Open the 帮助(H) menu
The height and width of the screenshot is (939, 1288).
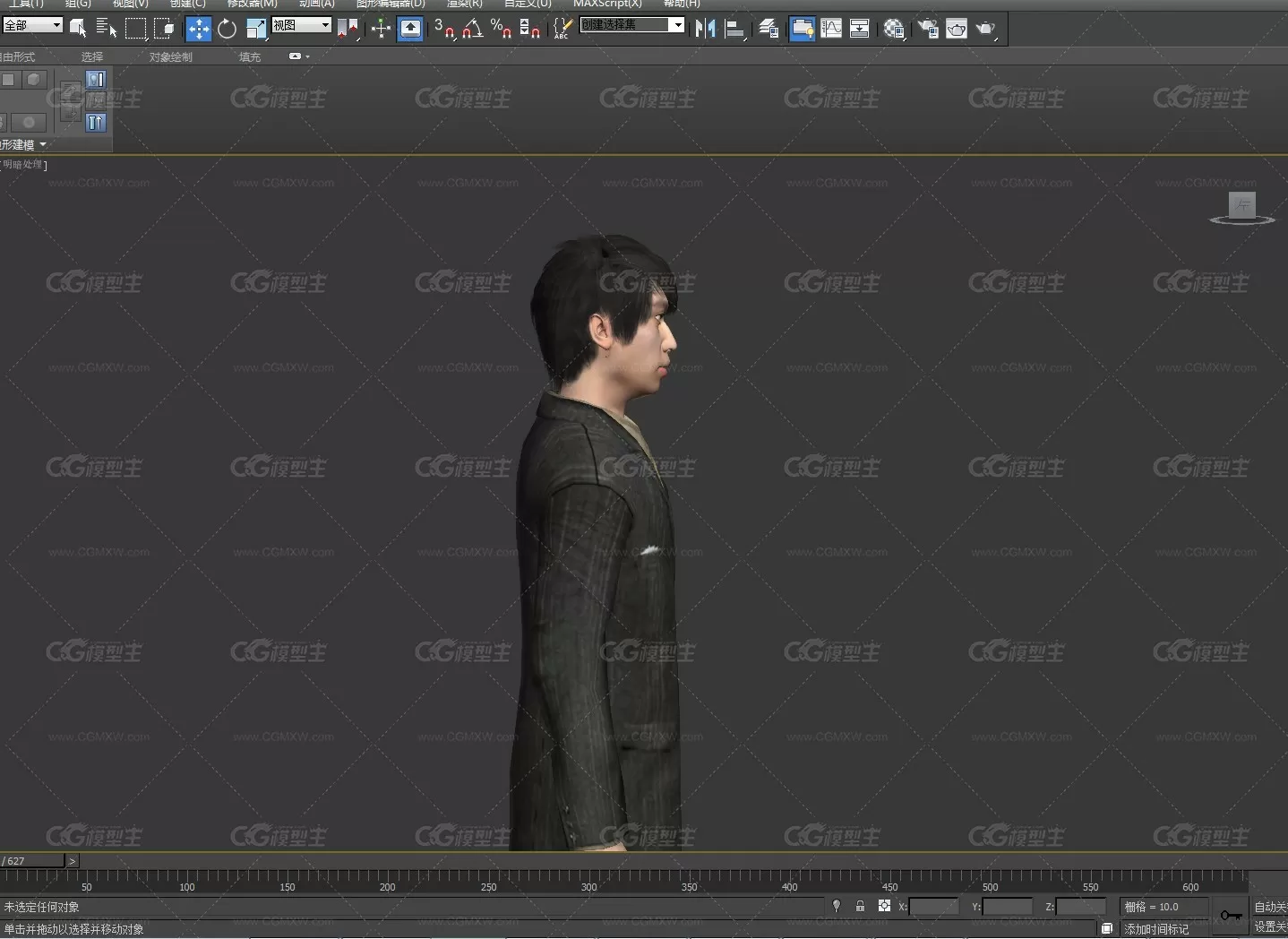(x=682, y=4)
